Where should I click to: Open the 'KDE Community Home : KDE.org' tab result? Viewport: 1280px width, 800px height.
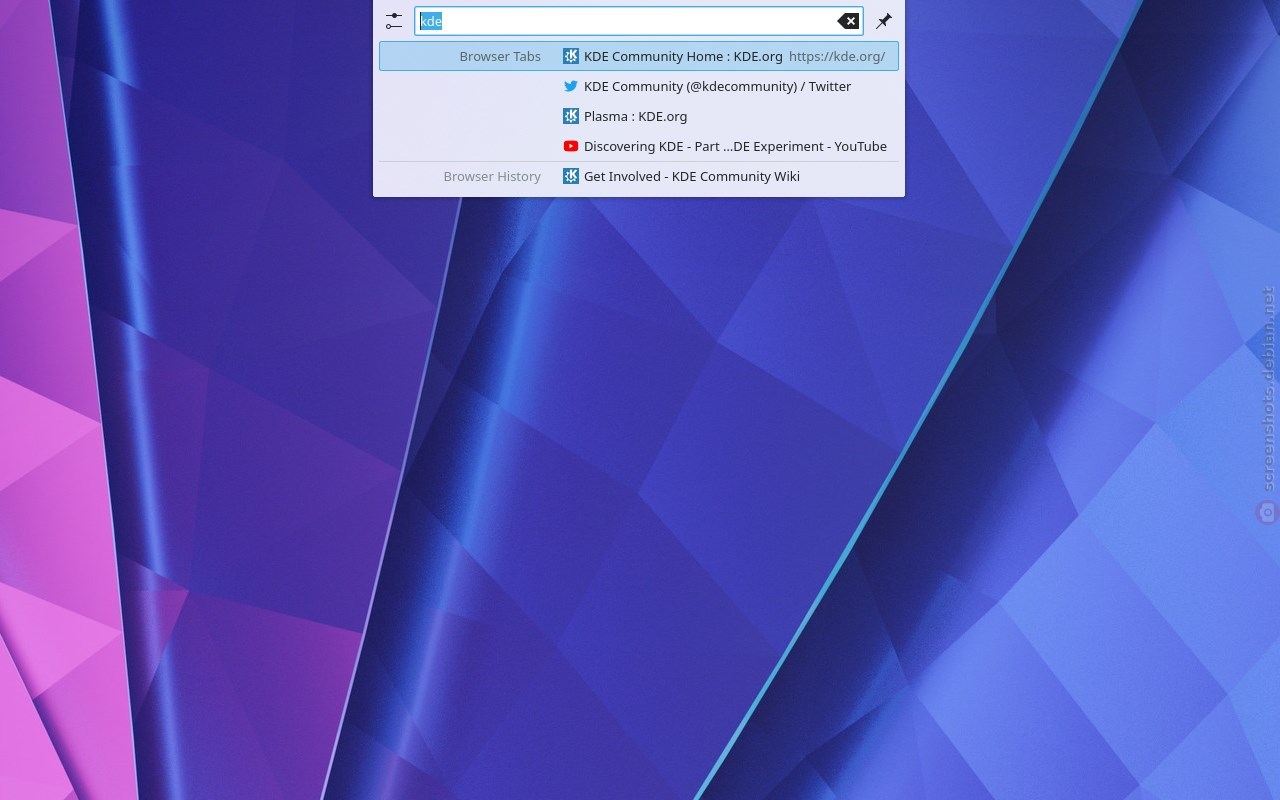pos(639,56)
